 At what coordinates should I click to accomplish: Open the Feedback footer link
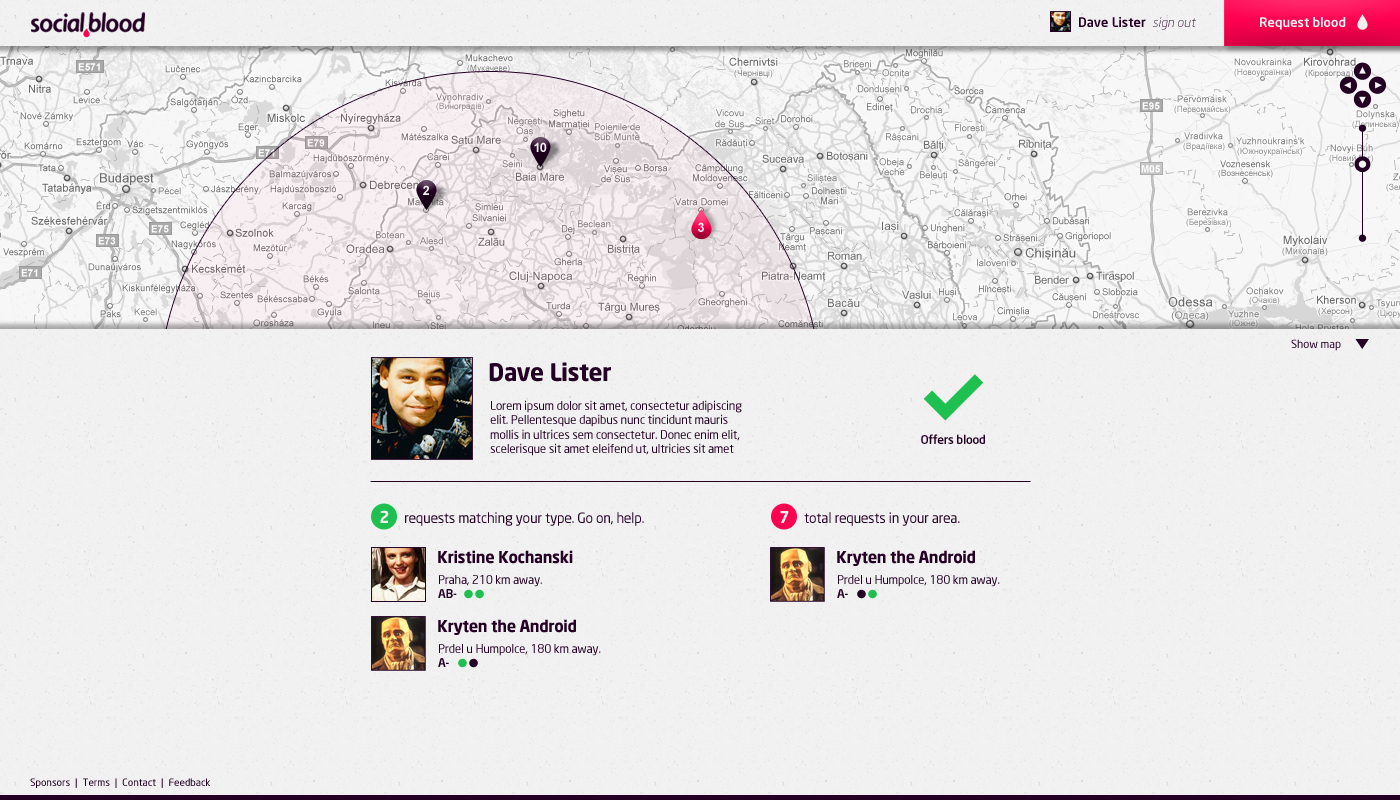pyautogui.click(x=189, y=782)
